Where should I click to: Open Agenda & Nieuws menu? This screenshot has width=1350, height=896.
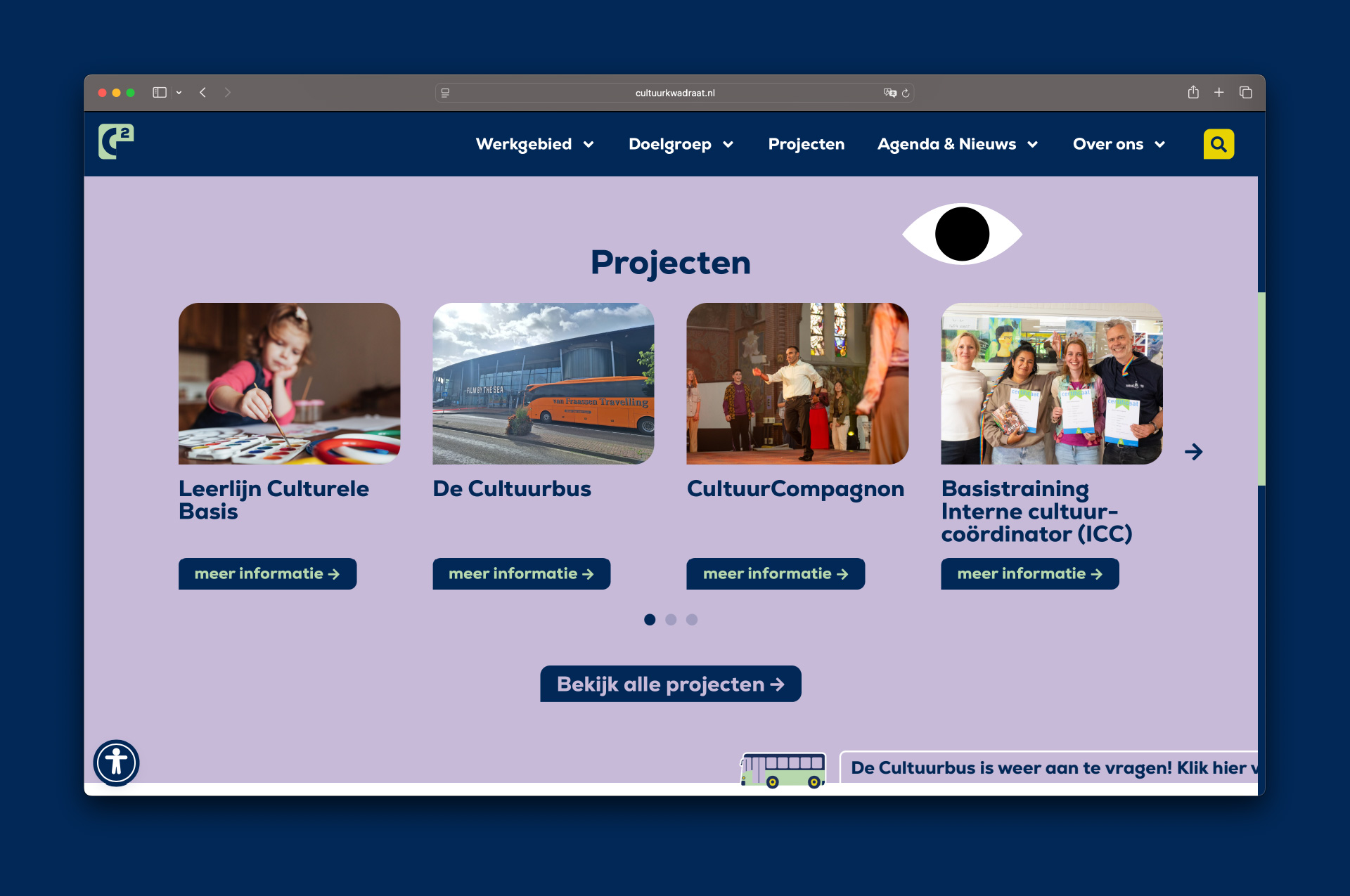coord(957,144)
